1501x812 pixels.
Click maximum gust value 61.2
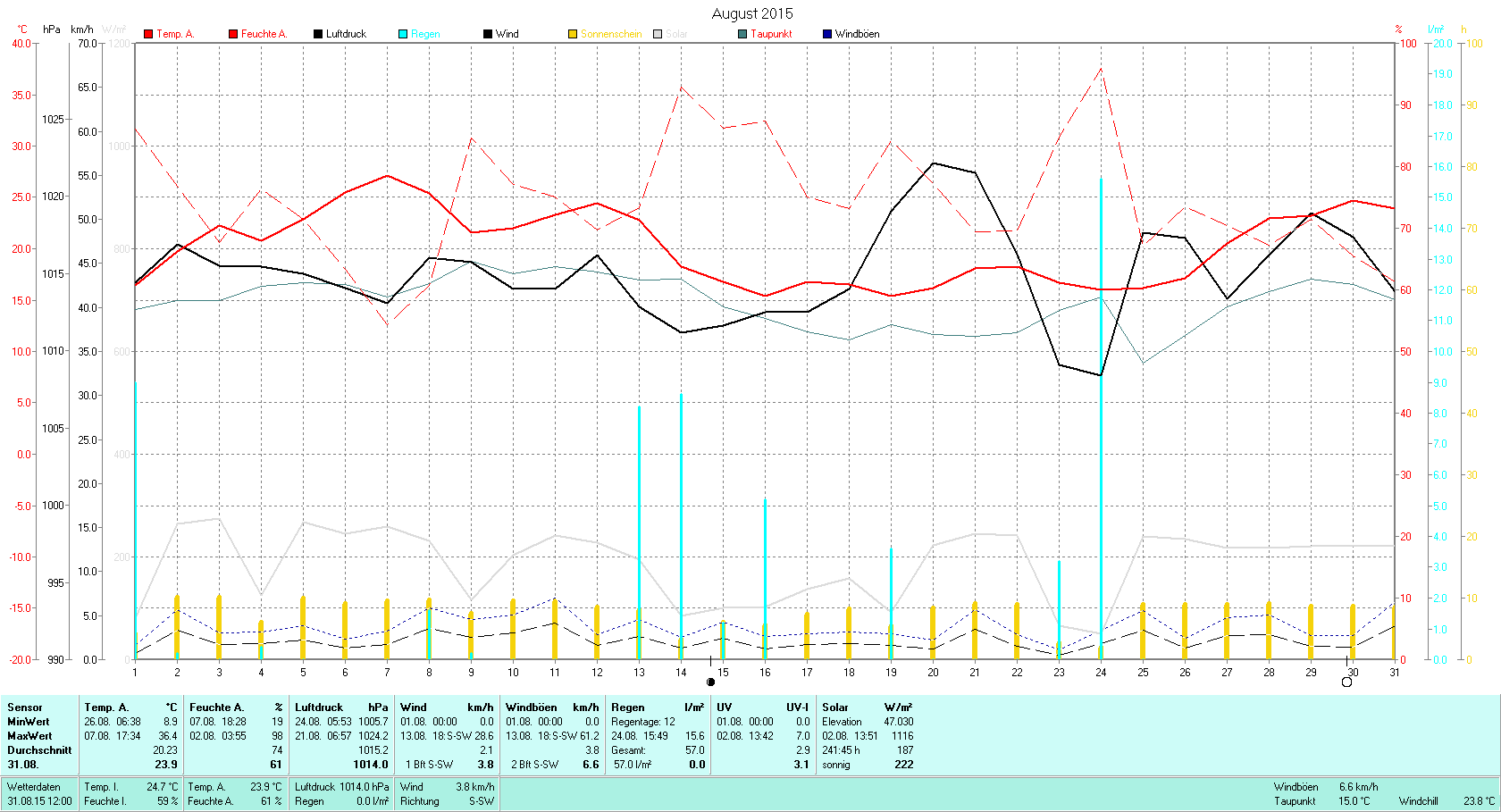(590, 736)
